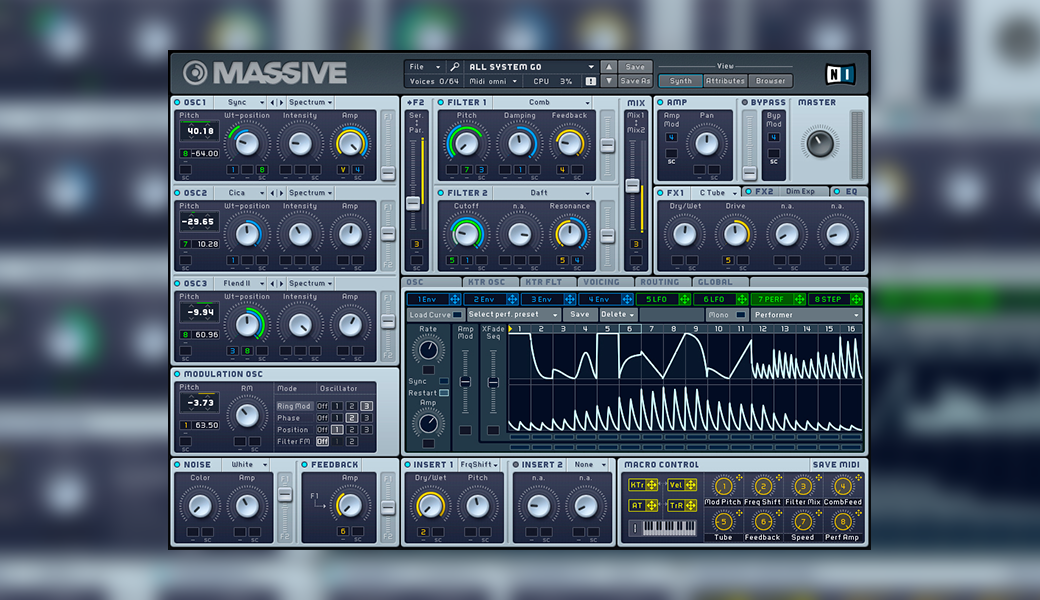This screenshot has width=1040, height=600.
Task: Click macro knob 1 Mod Pitch
Action: point(723,486)
